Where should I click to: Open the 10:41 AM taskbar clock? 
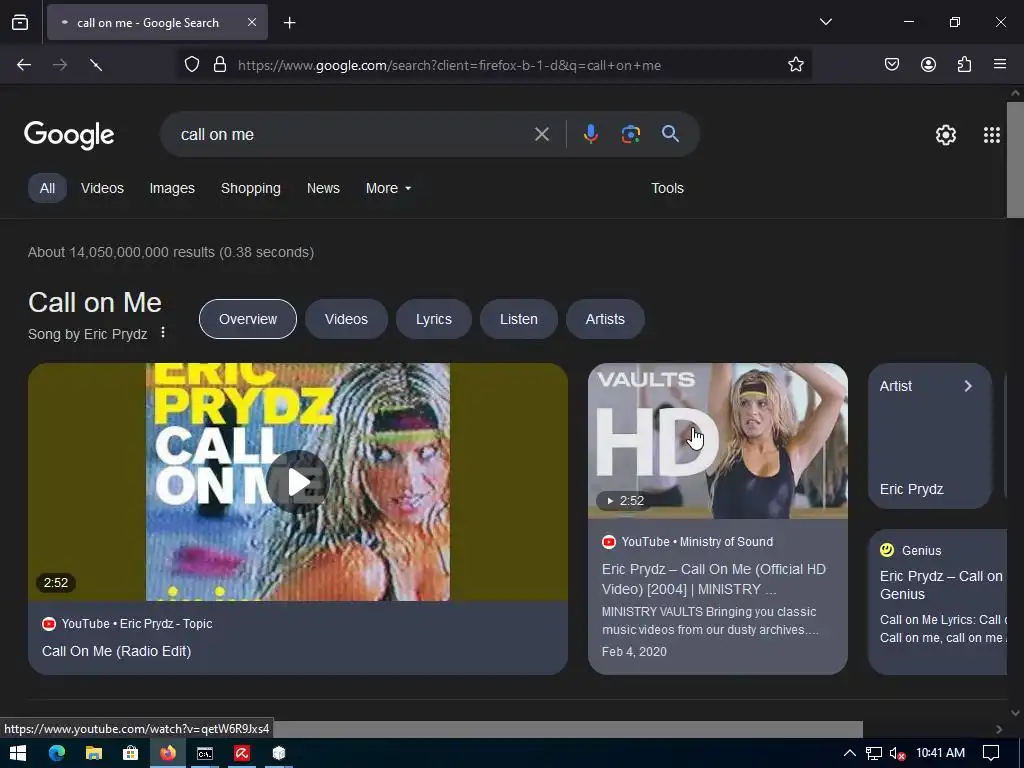pos(940,753)
